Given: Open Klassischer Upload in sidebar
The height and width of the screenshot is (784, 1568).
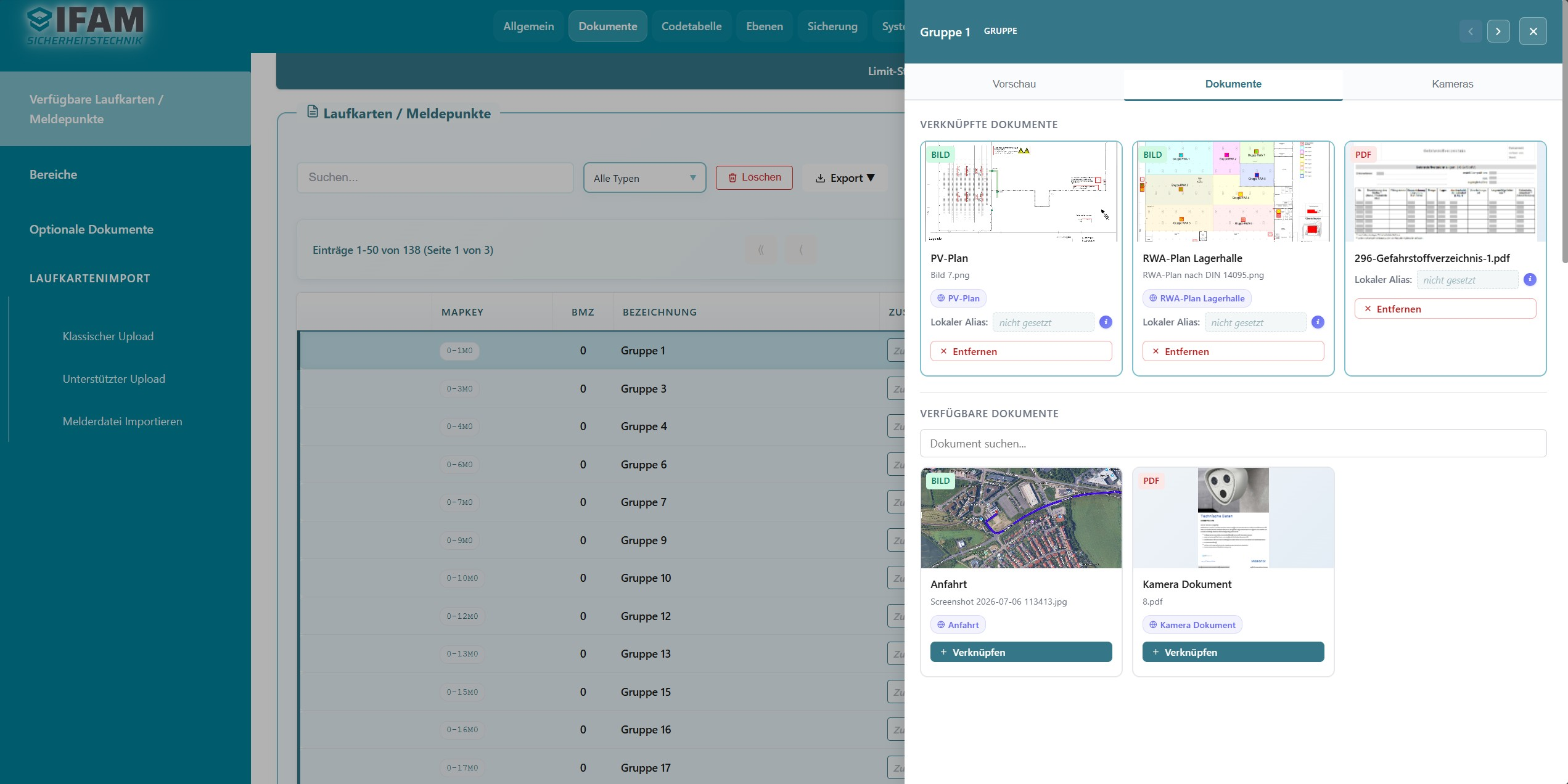Looking at the screenshot, I should pos(108,337).
